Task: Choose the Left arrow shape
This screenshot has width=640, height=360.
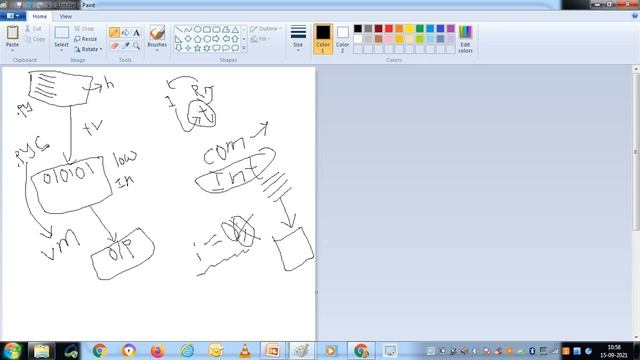Action: click(x=226, y=39)
